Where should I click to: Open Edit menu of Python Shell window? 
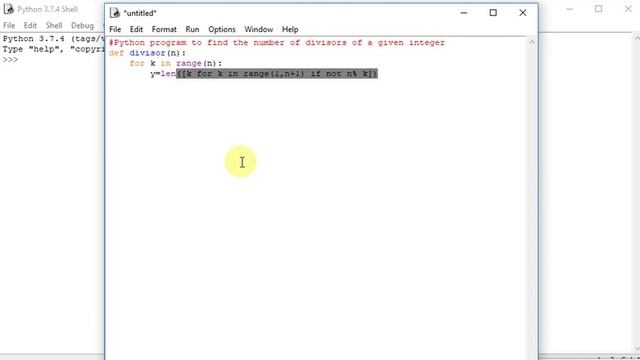30,25
